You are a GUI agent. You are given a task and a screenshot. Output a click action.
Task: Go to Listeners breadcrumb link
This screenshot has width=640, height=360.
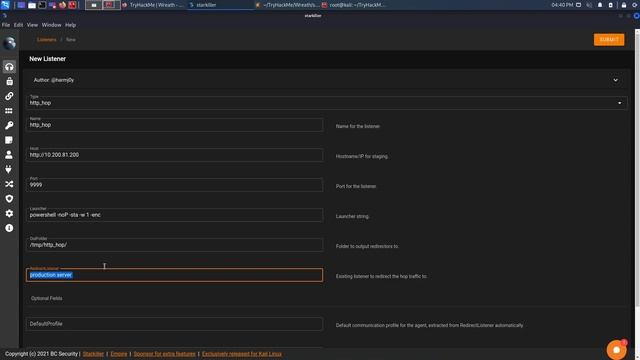coord(47,40)
